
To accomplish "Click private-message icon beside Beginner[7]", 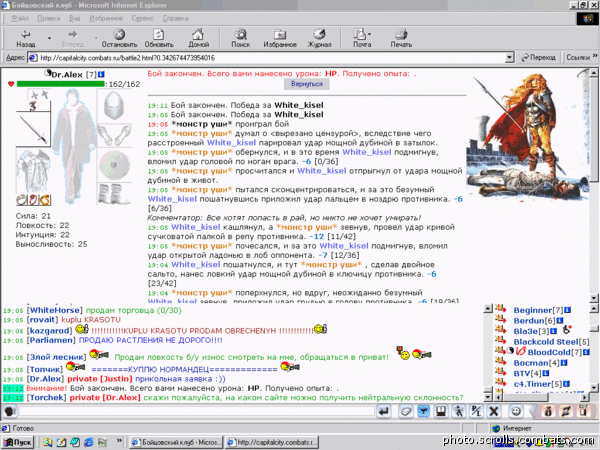I will pos(501,308).
